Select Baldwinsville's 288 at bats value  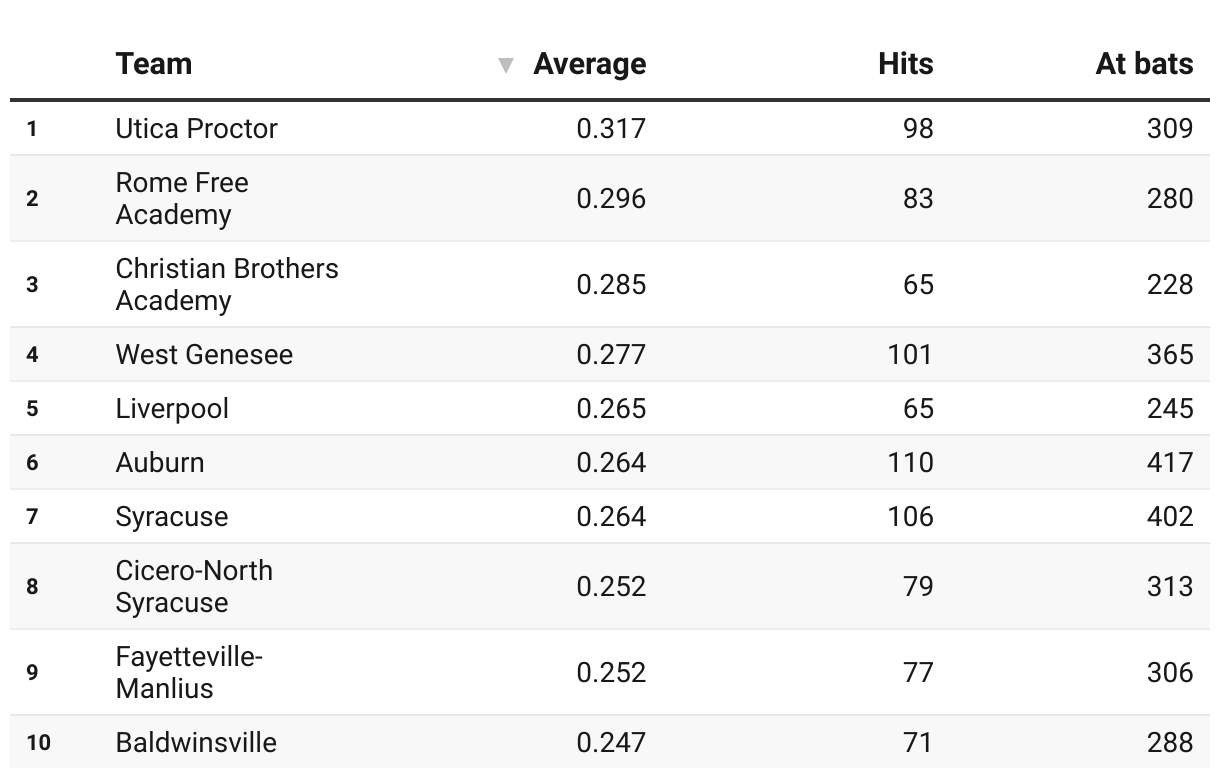[x=1170, y=742]
